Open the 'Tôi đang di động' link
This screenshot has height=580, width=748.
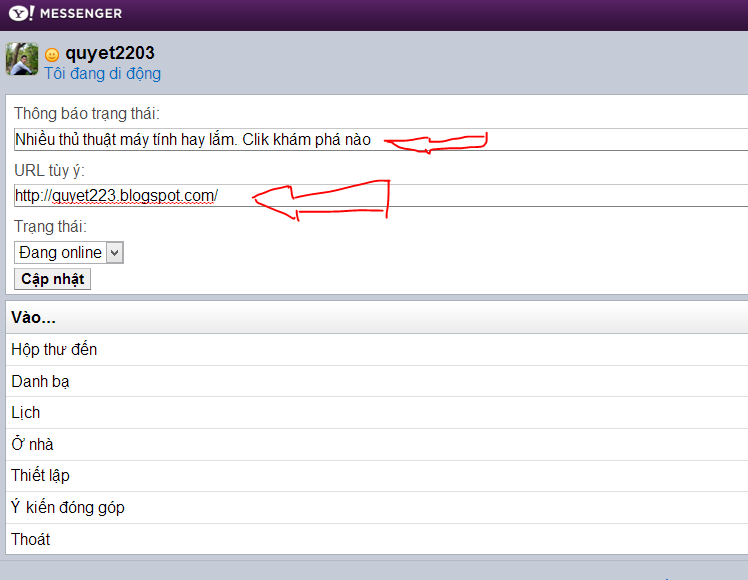click(103, 73)
